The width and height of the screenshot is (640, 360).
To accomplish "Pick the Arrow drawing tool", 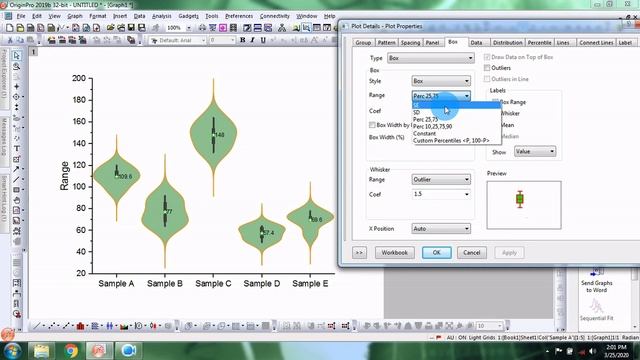I will 16,169.
